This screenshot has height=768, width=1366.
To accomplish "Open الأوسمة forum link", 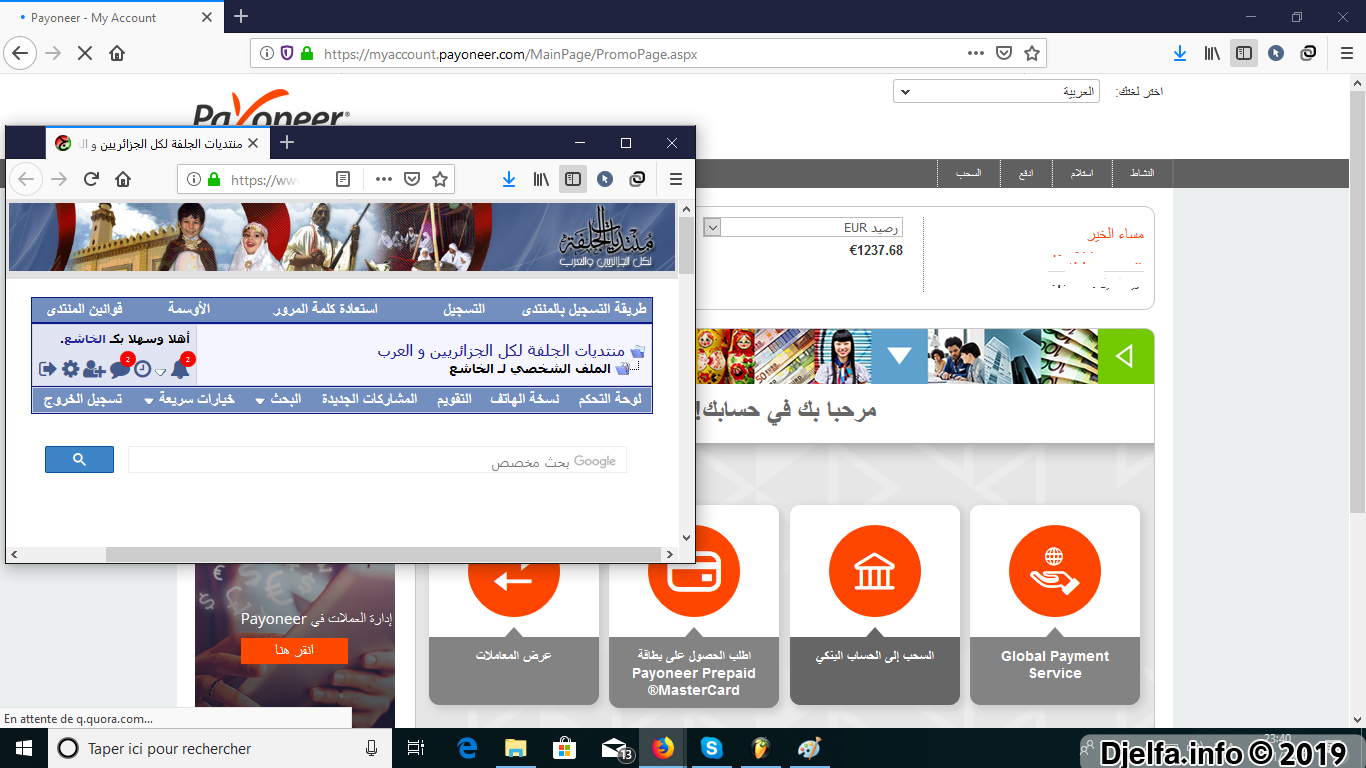I will [x=189, y=309].
